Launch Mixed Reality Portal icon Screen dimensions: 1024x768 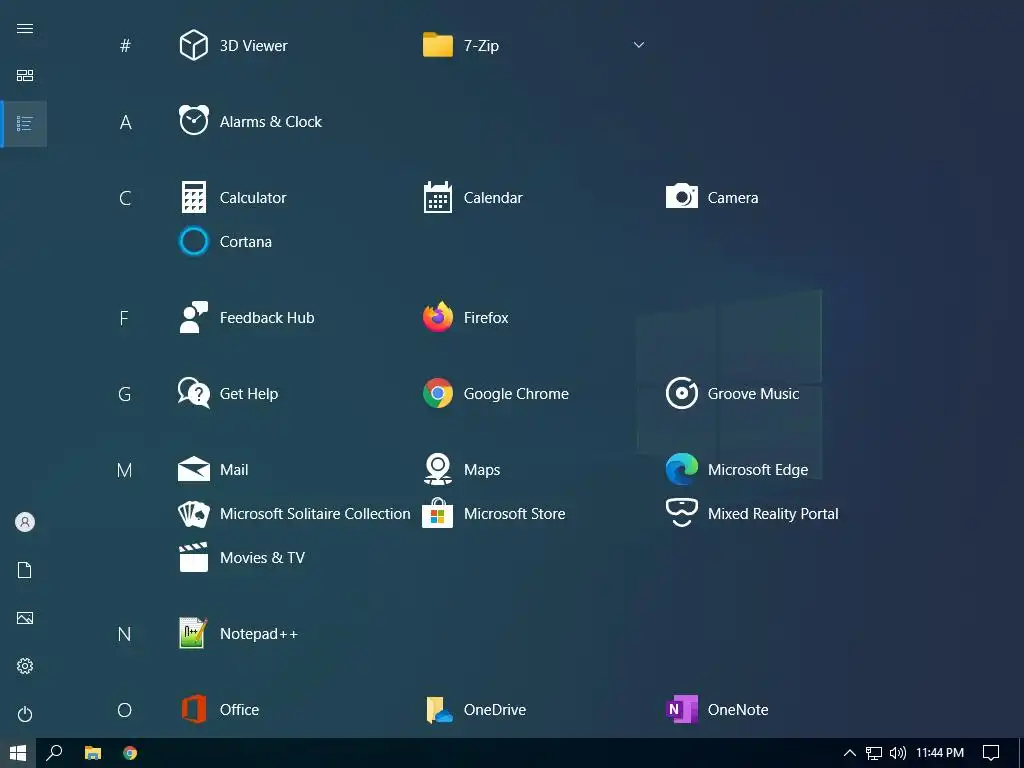point(681,513)
